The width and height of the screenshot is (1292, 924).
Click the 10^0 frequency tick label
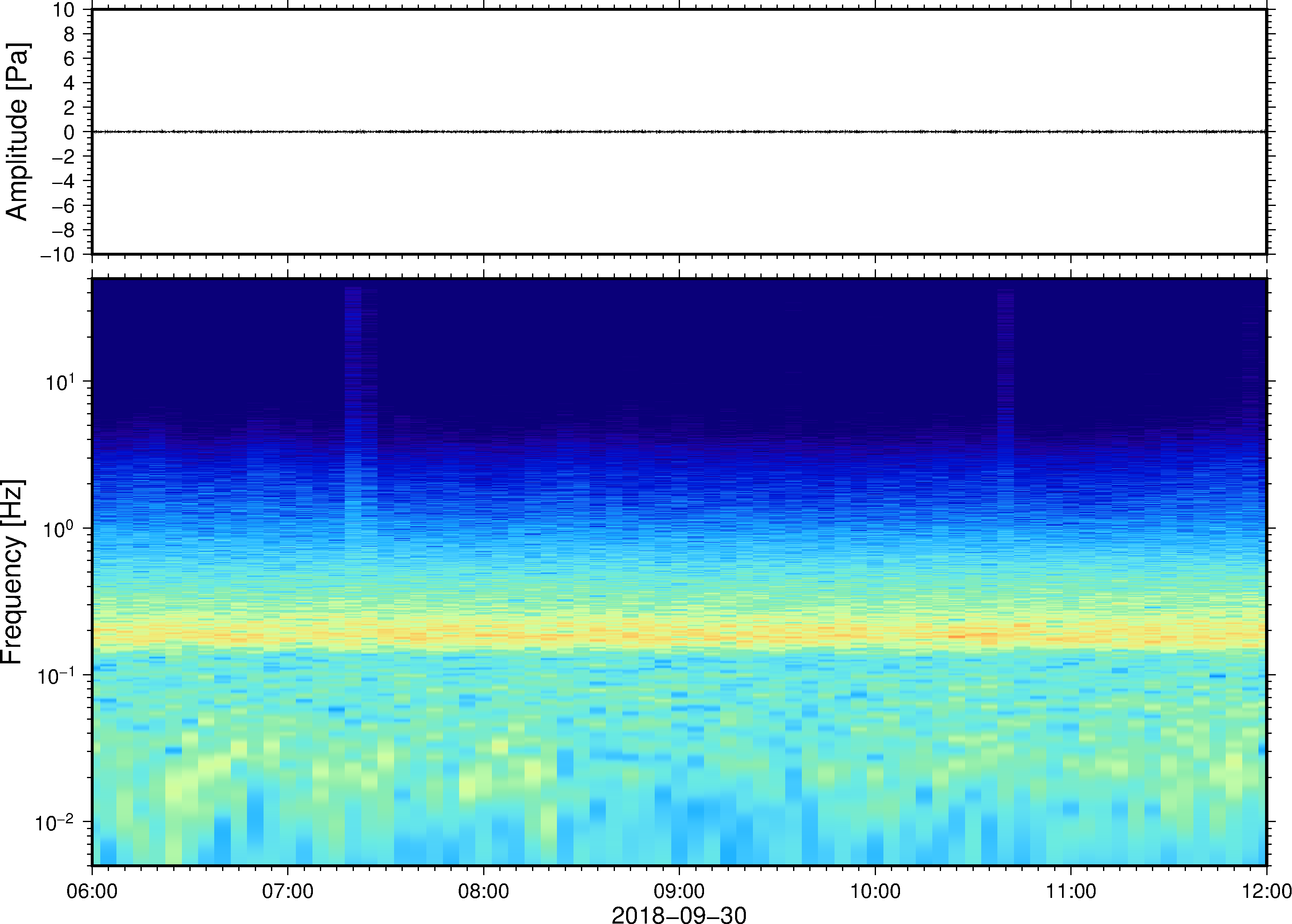coord(60,528)
